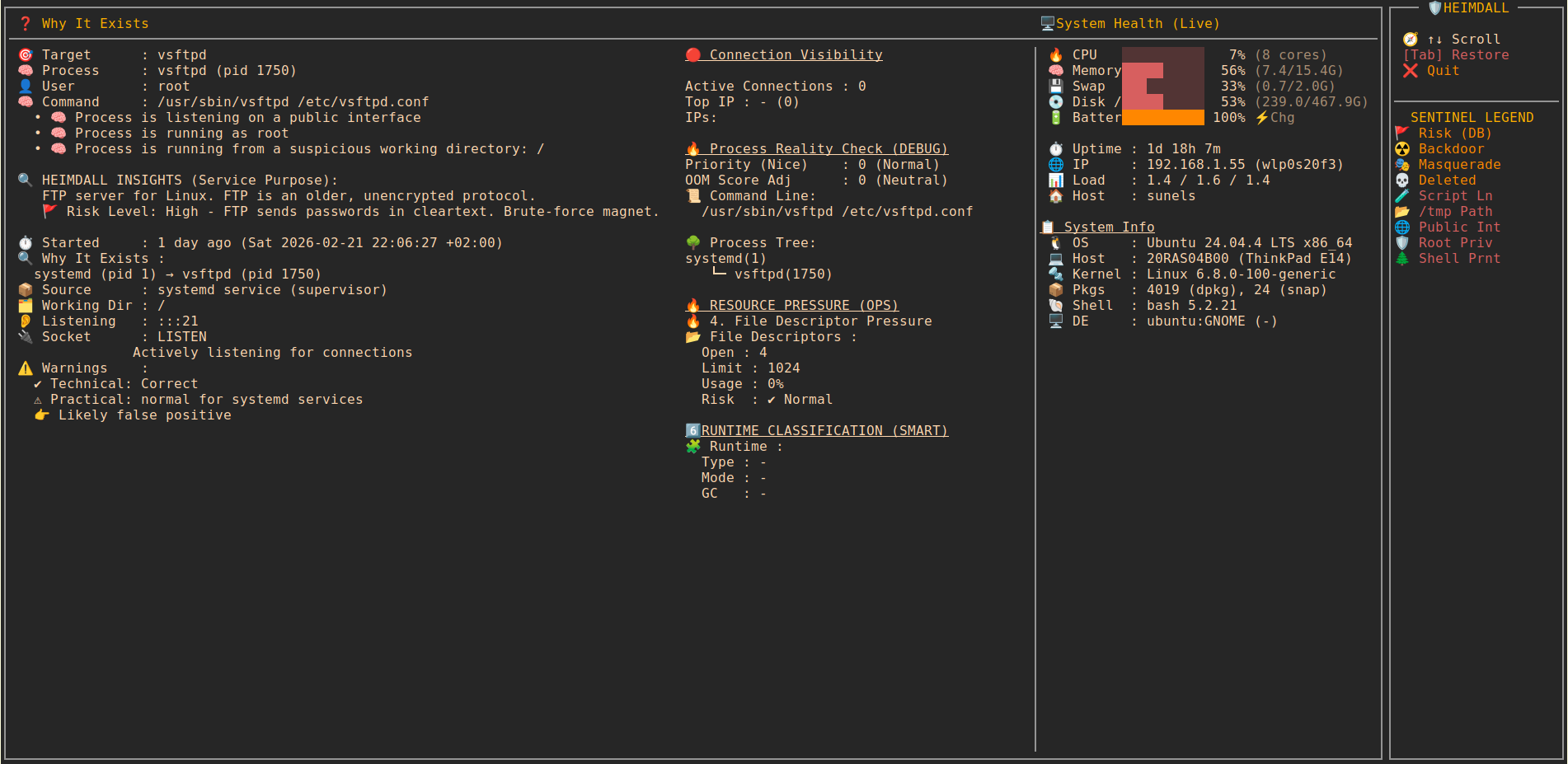
Task: Click the Shell Prnt tree icon
Action: click(x=1402, y=259)
